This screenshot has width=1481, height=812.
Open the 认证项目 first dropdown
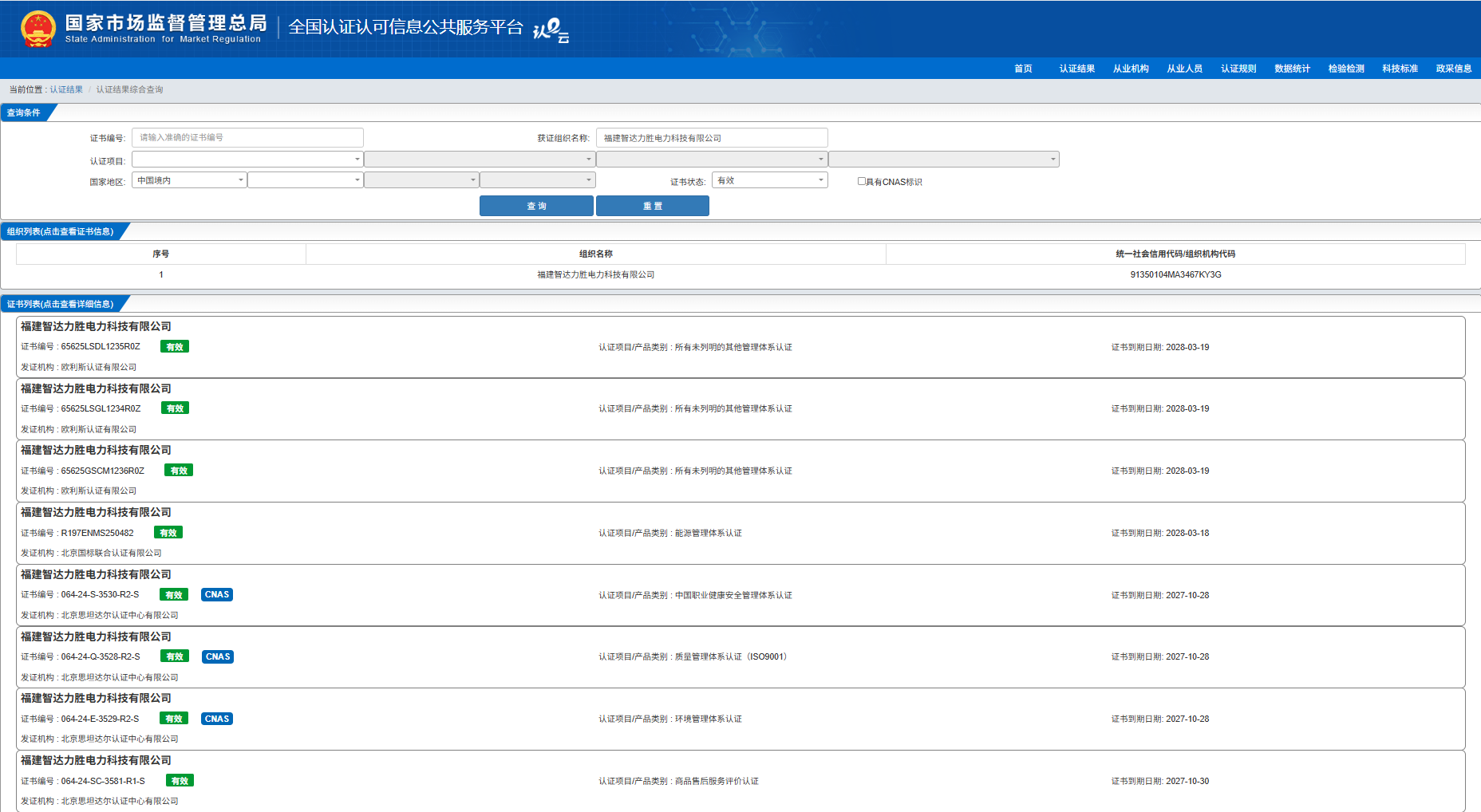247,160
